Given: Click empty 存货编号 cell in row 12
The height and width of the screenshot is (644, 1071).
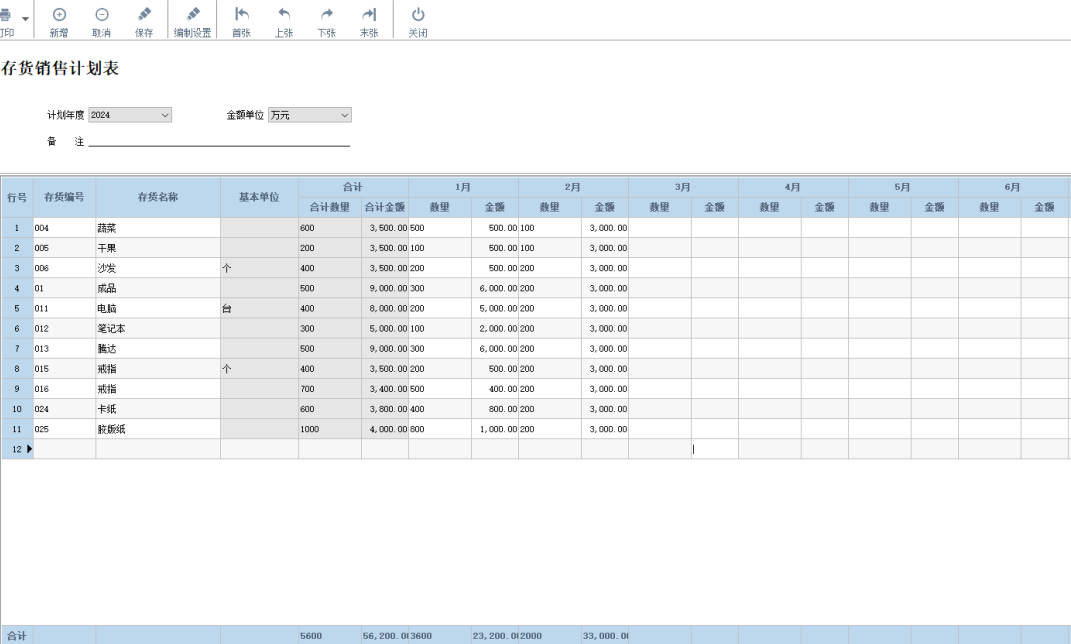Looking at the screenshot, I should tap(64, 449).
